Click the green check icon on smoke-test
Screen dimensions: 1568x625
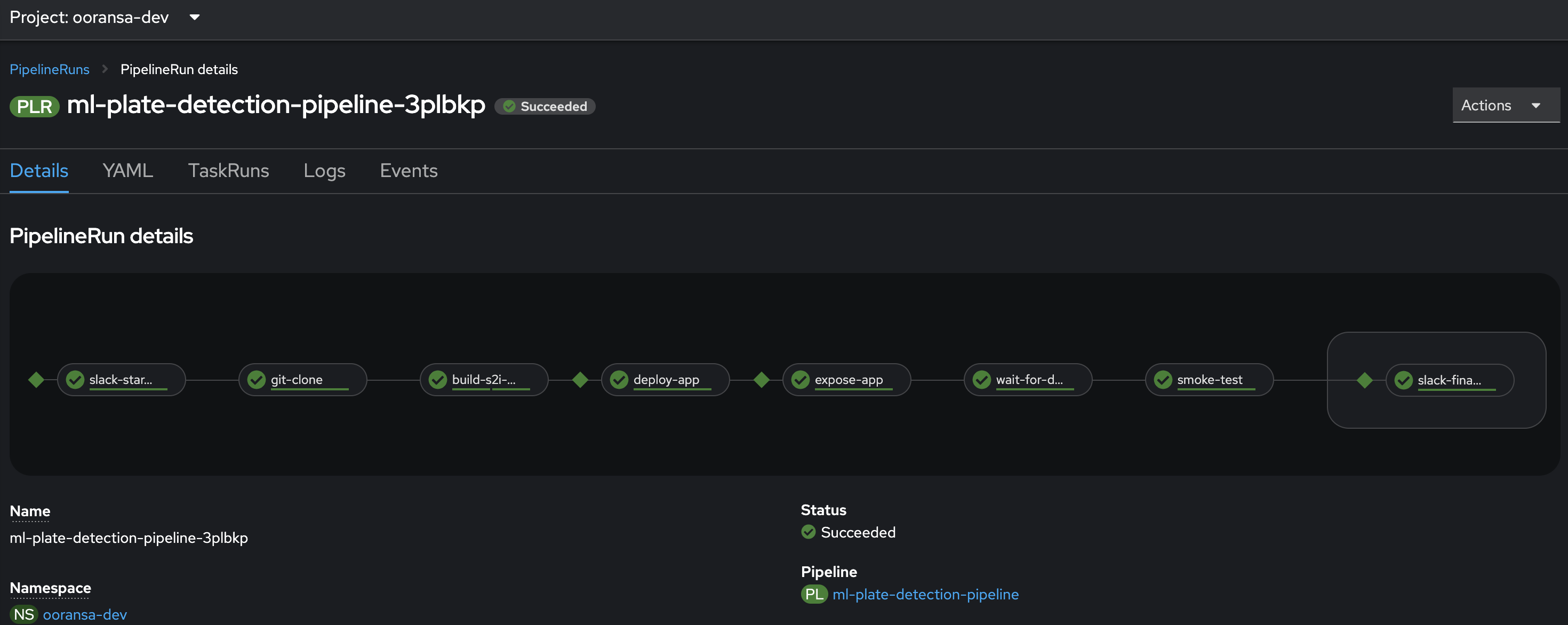[x=1163, y=380]
